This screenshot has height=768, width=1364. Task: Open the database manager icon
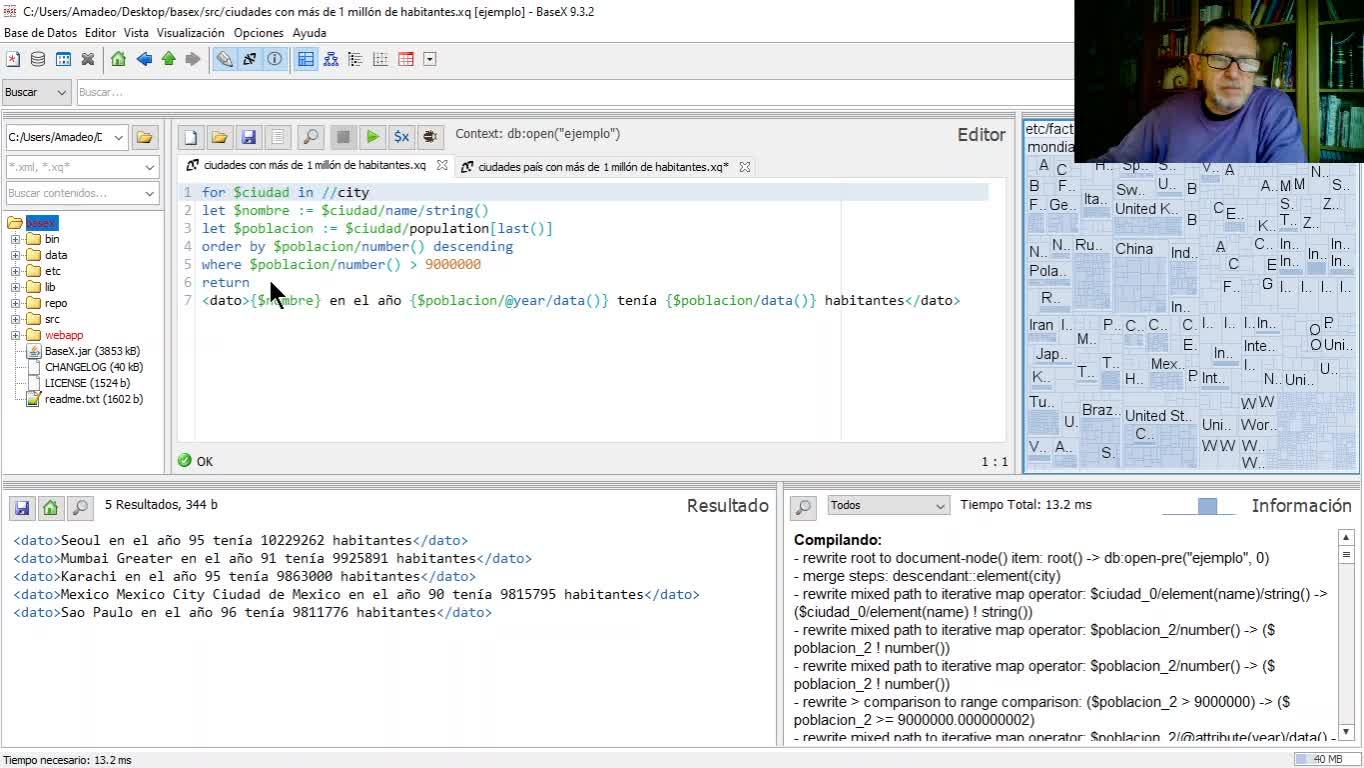tap(38, 59)
